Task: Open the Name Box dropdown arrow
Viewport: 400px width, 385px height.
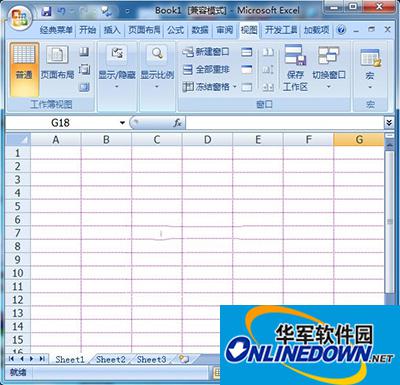Action: pos(122,123)
